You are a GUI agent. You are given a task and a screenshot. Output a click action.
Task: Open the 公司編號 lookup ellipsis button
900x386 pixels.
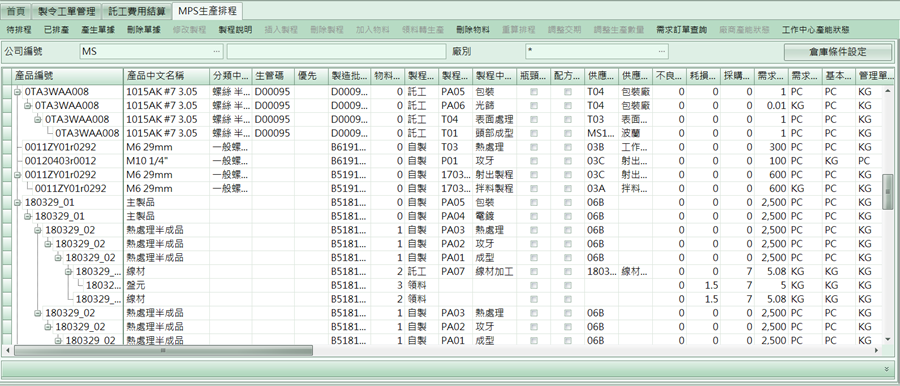coord(216,52)
